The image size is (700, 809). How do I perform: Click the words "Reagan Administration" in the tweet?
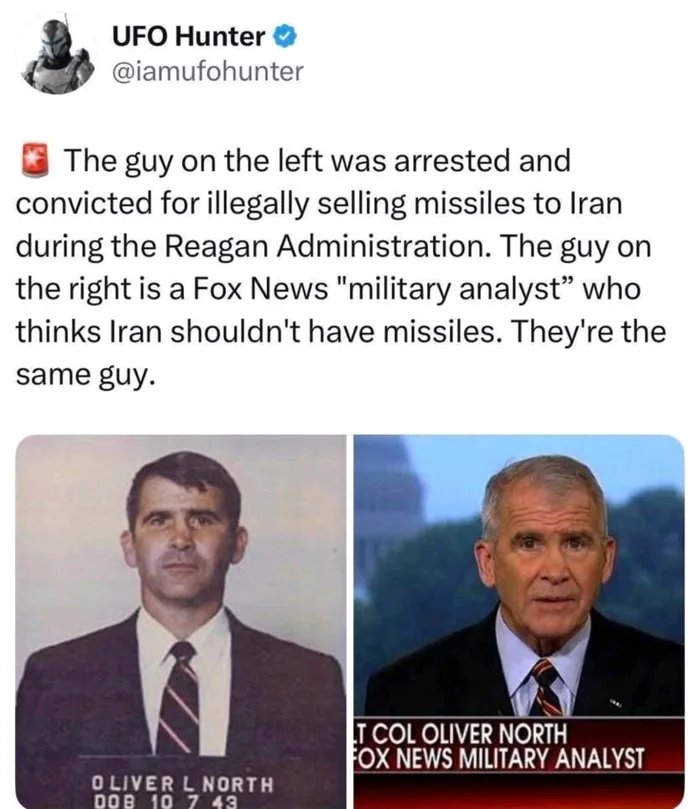[x=334, y=245]
